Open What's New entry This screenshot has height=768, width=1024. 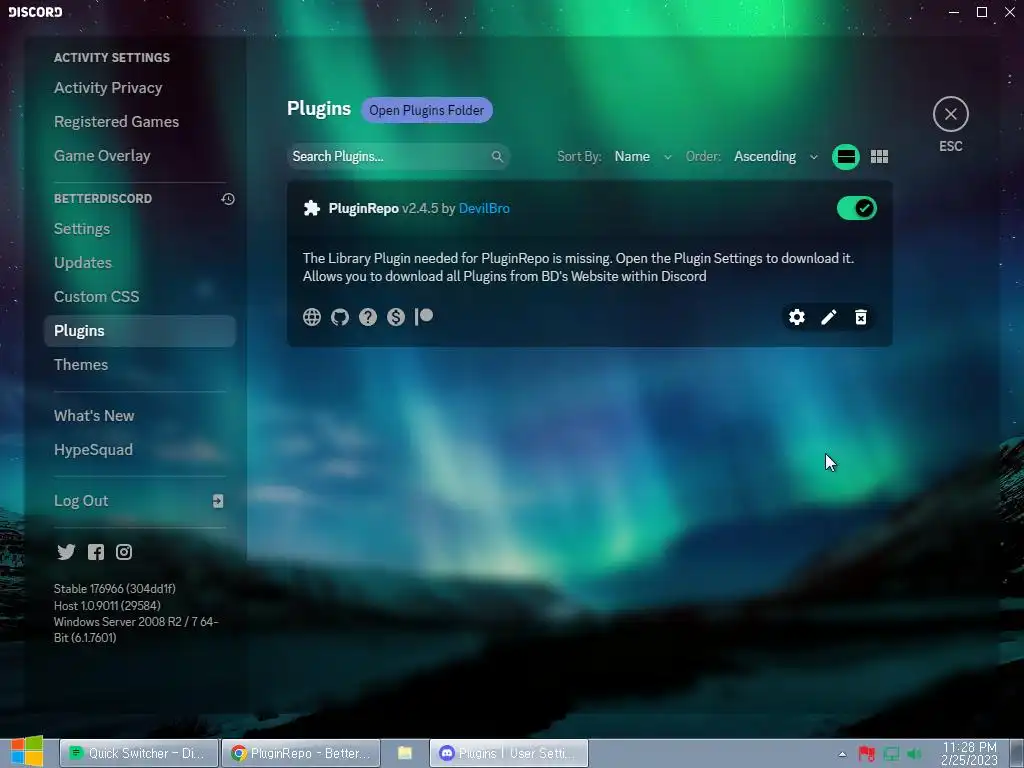point(140,416)
